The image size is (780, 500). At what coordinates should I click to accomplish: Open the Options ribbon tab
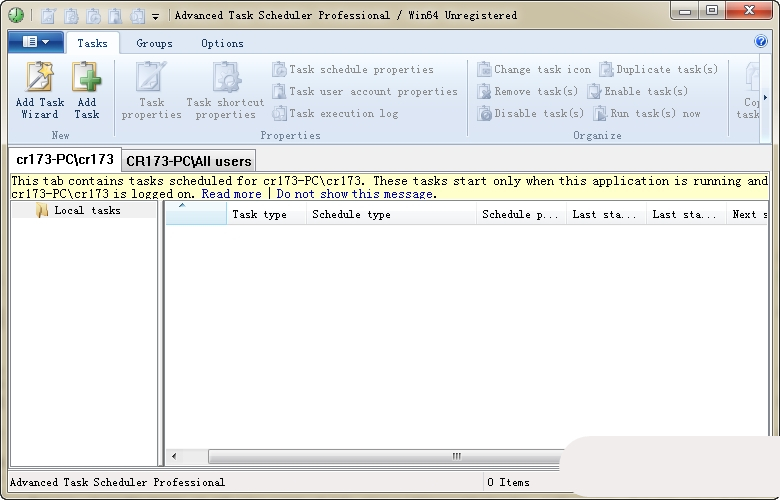coord(222,43)
